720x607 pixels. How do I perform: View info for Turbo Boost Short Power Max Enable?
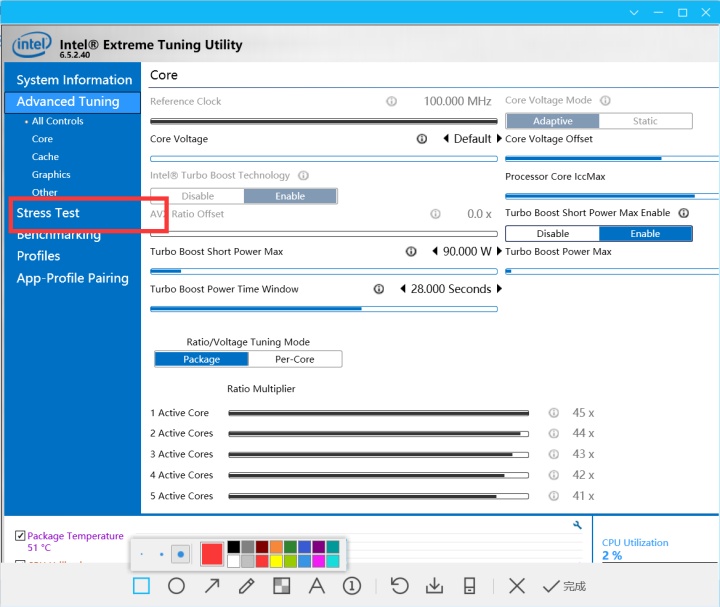coord(684,213)
